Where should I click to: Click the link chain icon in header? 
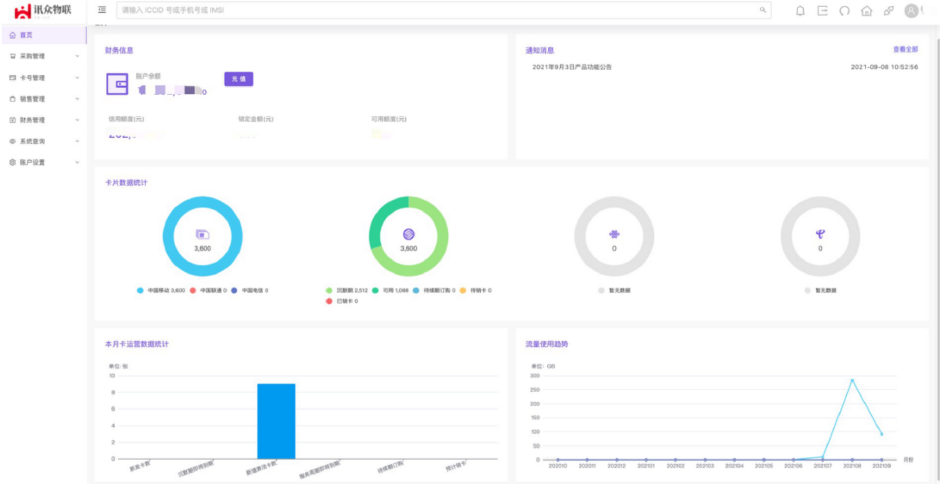(x=888, y=11)
